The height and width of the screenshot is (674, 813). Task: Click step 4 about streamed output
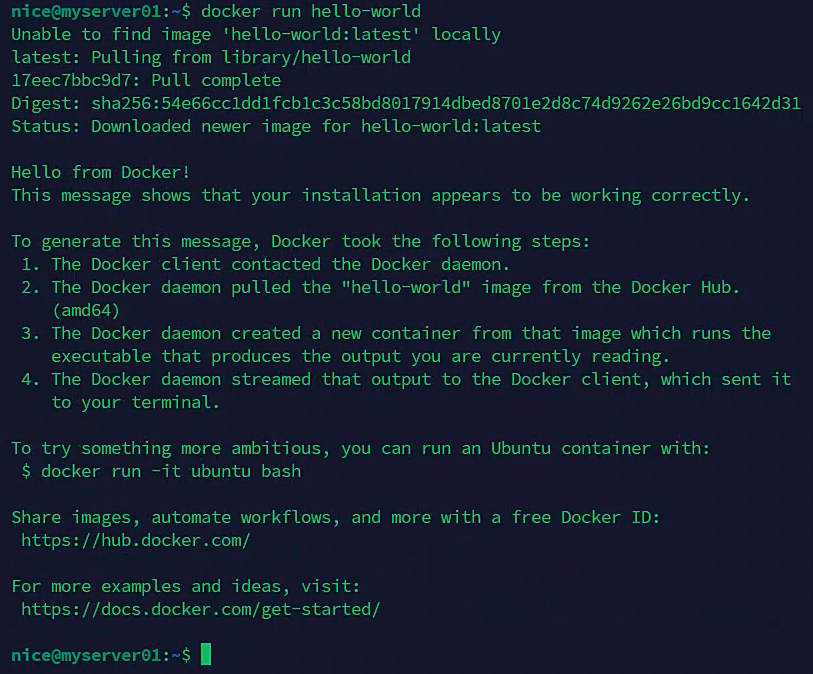pyautogui.click(x=406, y=391)
